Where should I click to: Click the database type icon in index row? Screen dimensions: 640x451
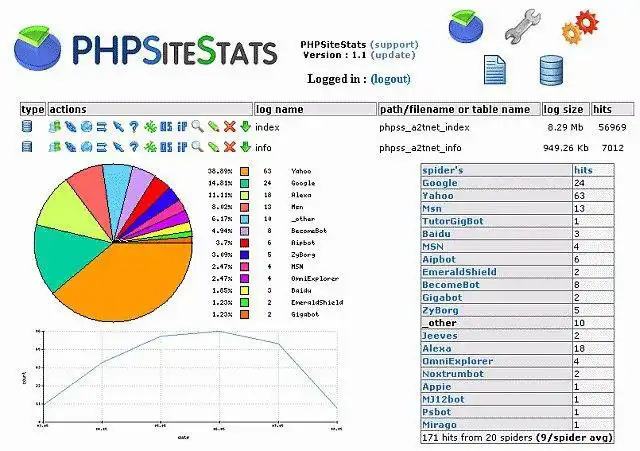(x=27, y=127)
